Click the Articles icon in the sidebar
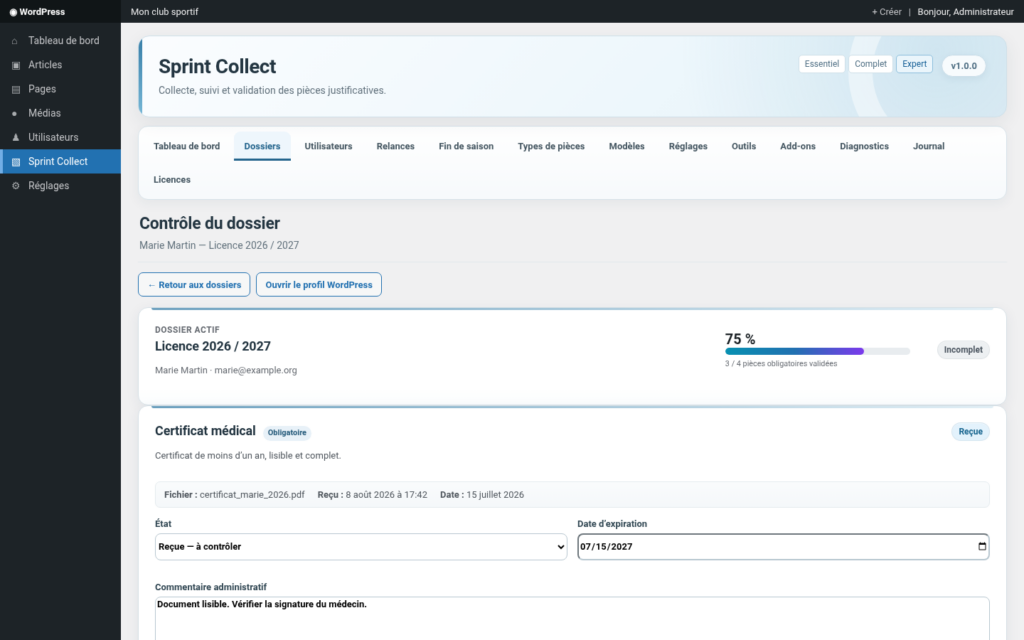Image resolution: width=1024 pixels, height=640 pixels. [16, 65]
